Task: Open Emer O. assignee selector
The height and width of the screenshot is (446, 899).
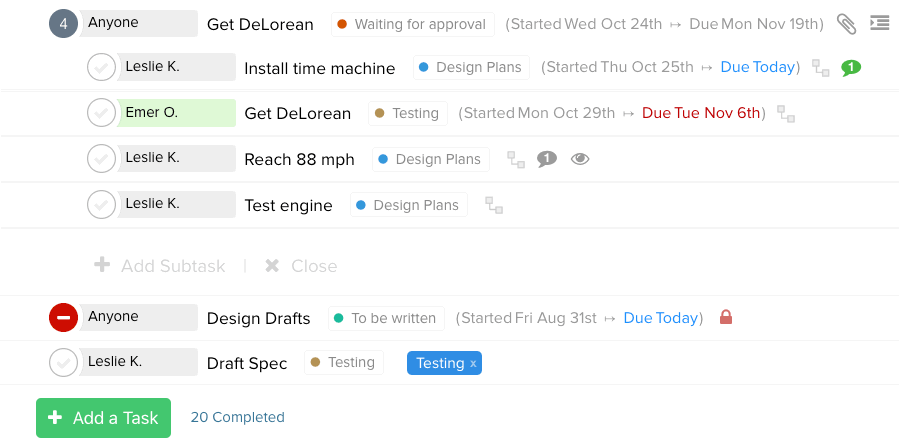Action: (176, 113)
